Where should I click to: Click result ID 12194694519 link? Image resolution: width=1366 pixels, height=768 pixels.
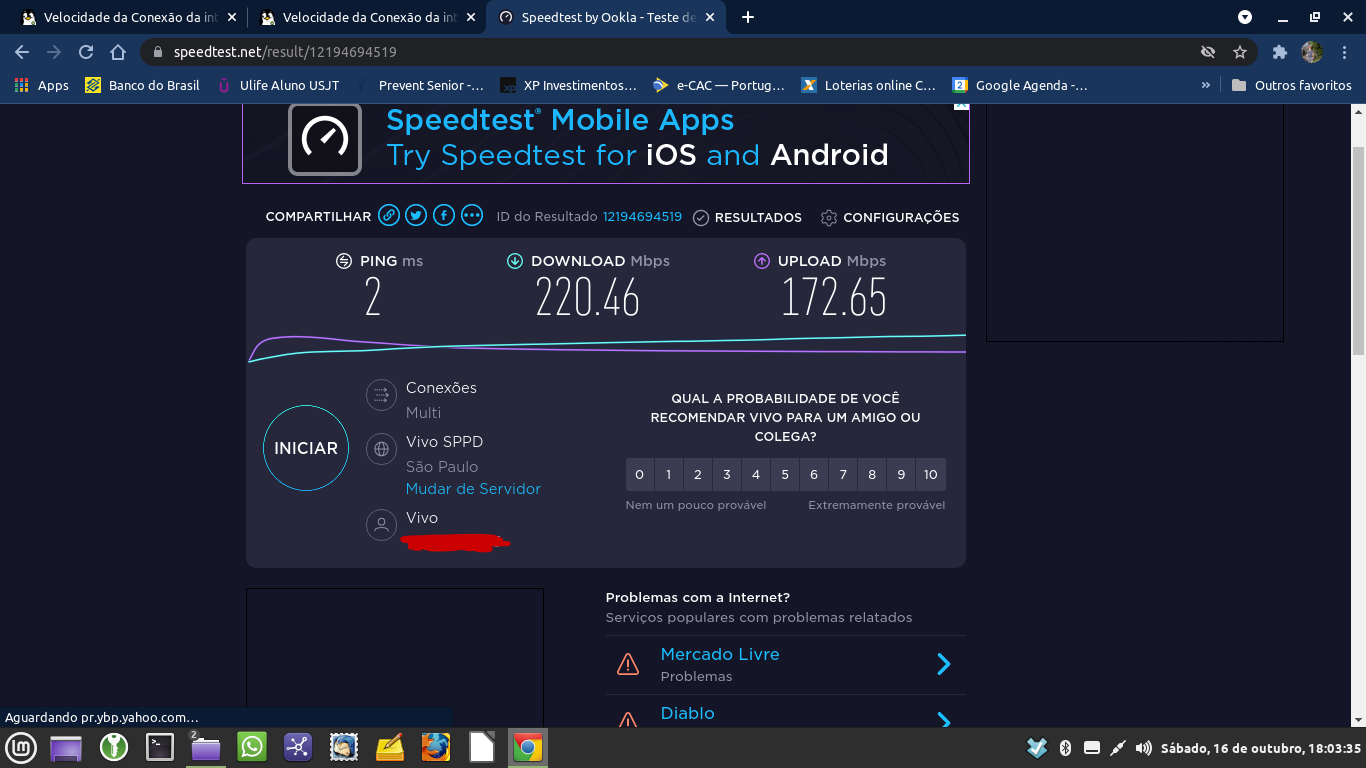coord(642,217)
